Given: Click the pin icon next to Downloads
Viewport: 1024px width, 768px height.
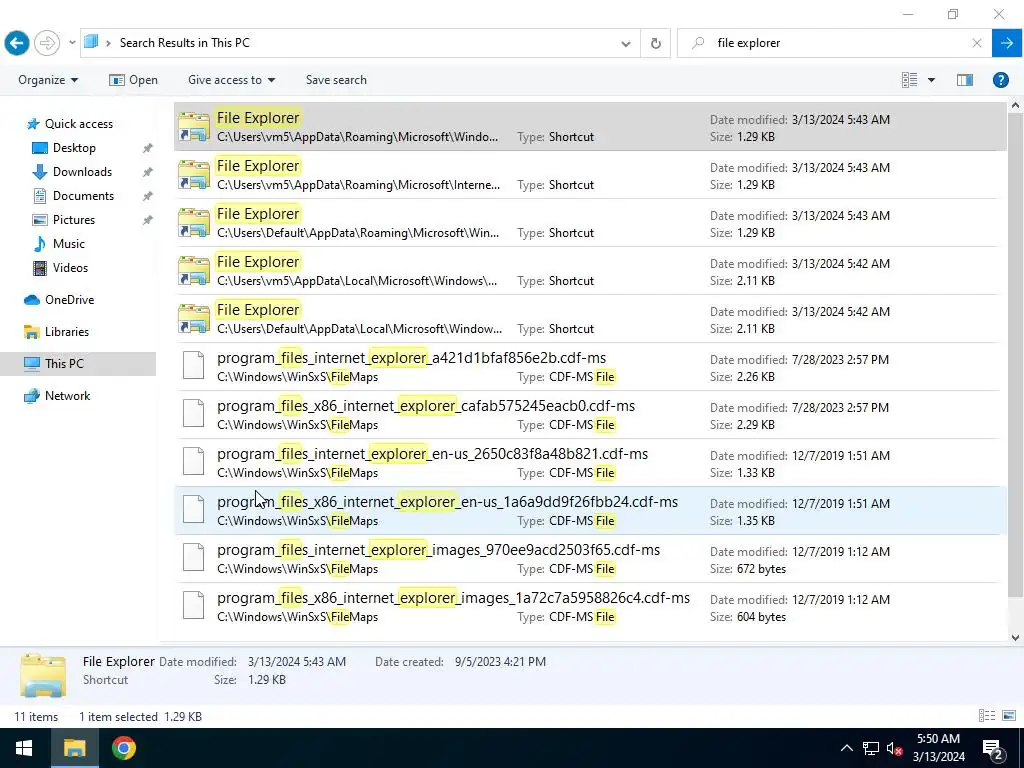Looking at the screenshot, I should (x=148, y=172).
